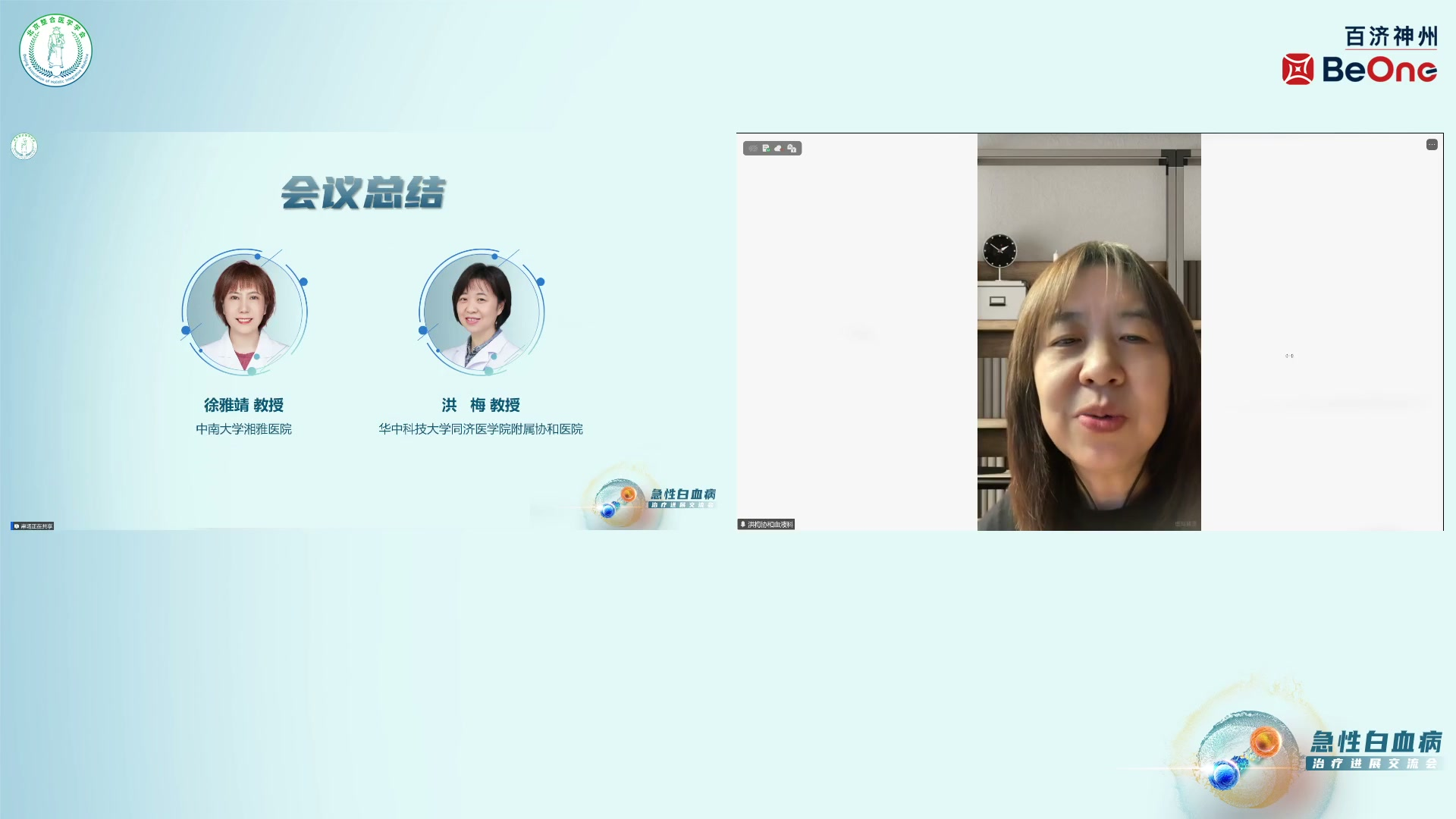Click the hospital text 中南大学湘雅医院
Image resolution: width=1456 pixels, height=819 pixels.
(243, 429)
